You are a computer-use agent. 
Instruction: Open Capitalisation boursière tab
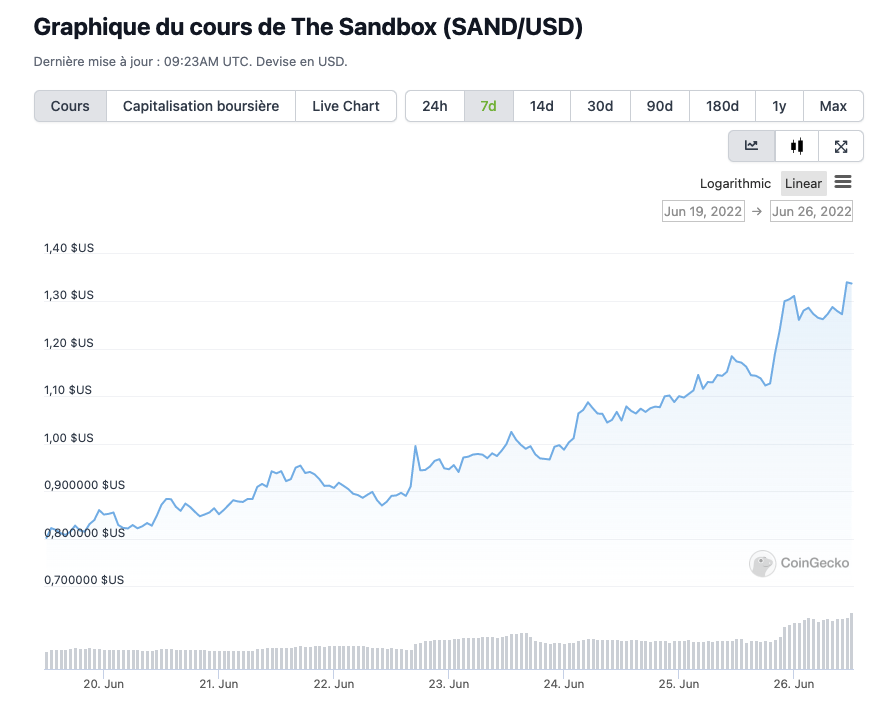[201, 106]
